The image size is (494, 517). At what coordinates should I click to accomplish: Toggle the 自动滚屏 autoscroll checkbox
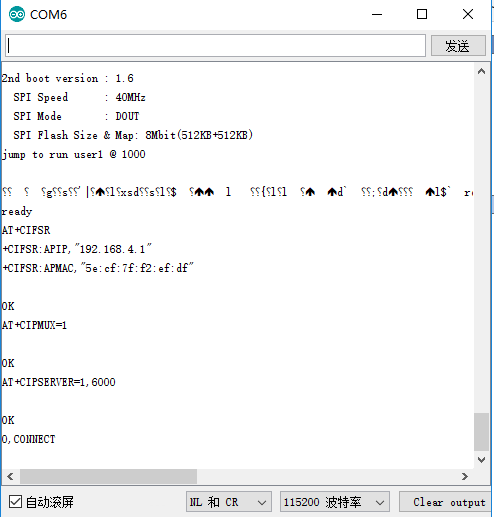(x=15, y=502)
